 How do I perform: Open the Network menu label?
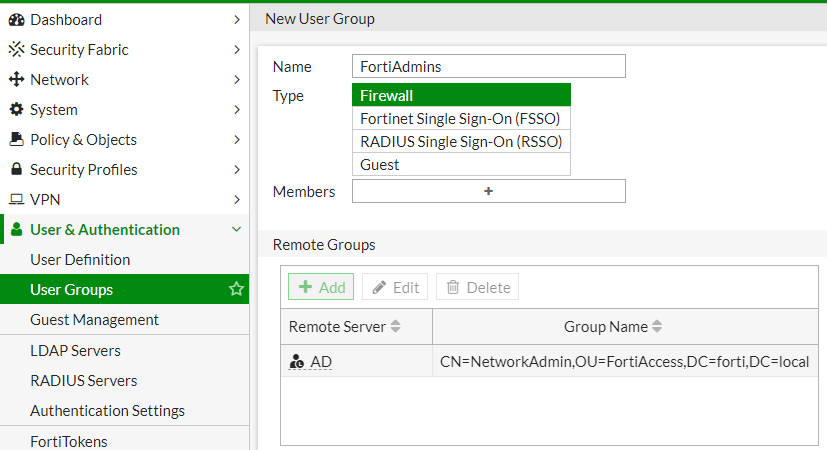pos(60,80)
